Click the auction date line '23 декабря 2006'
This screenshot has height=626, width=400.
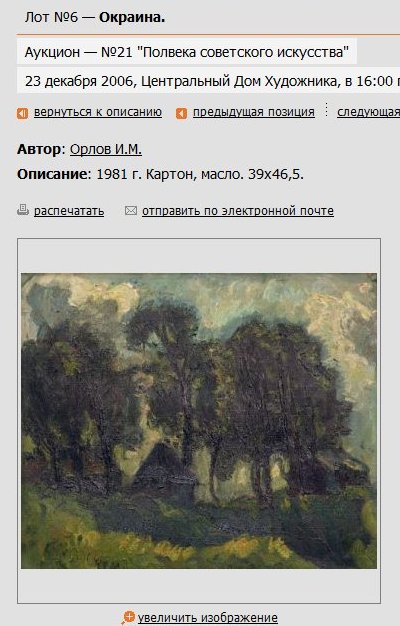(x=81, y=81)
